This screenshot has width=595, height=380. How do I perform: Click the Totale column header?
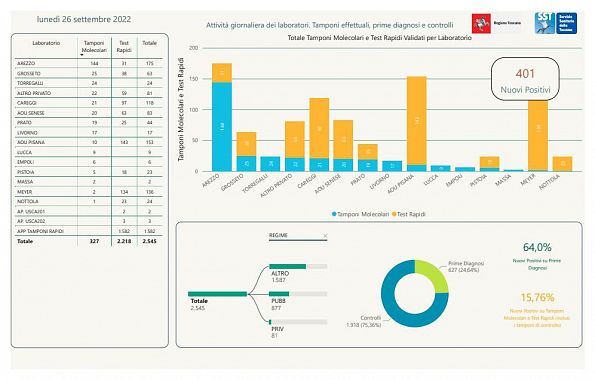(150, 43)
